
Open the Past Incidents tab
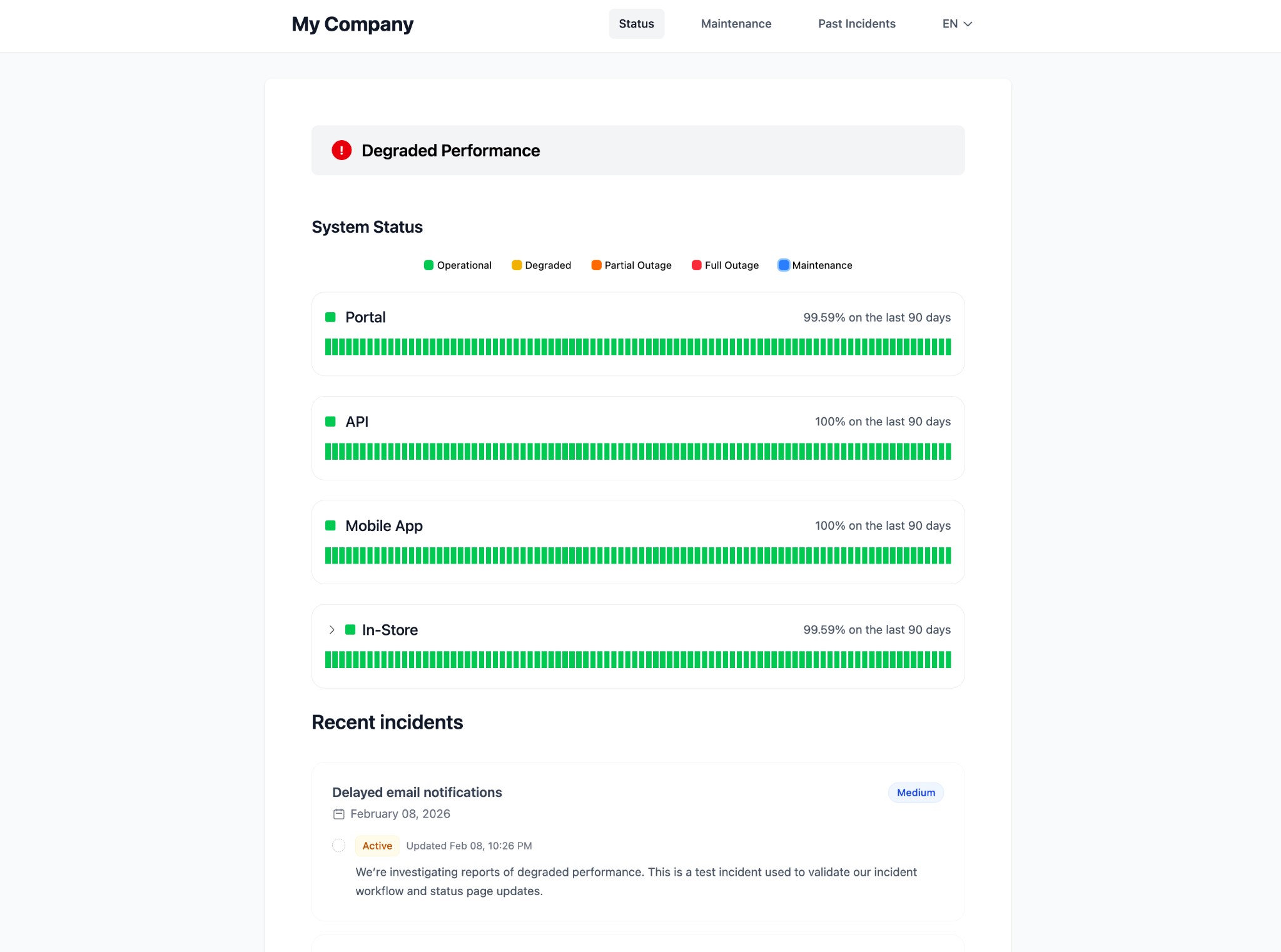pyautogui.click(x=856, y=24)
